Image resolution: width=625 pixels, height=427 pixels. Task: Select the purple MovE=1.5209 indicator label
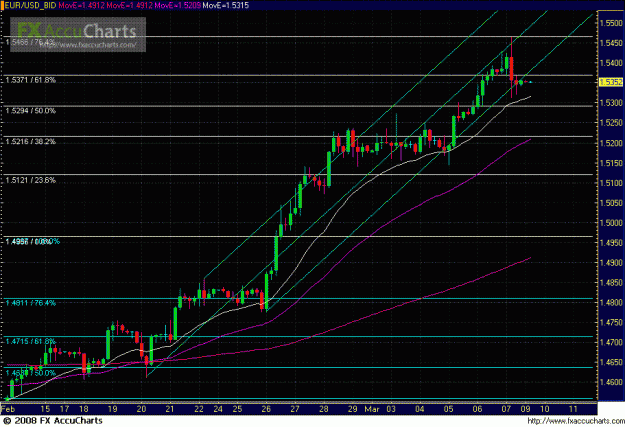[177, 6]
